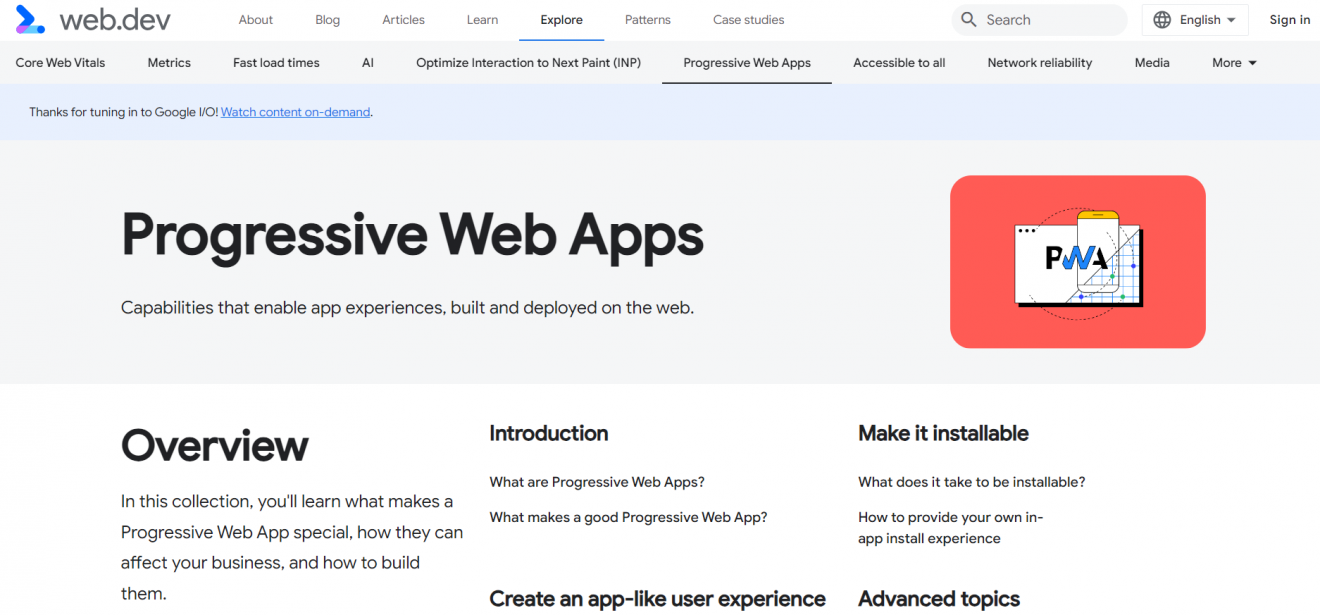The image size is (1320, 615).
Task: Open the Network reliability tab
Action: click(x=1039, y=62)
